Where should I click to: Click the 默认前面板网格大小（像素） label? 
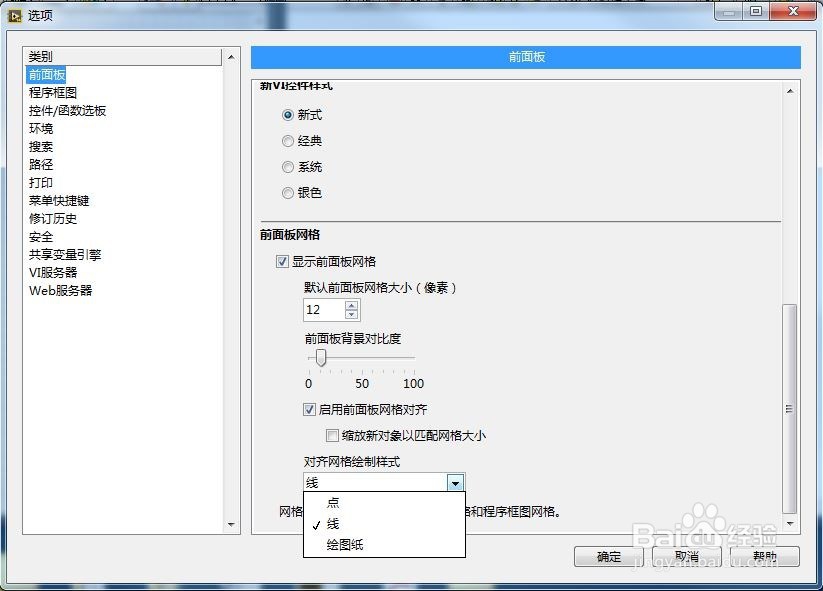pos(380,288)
